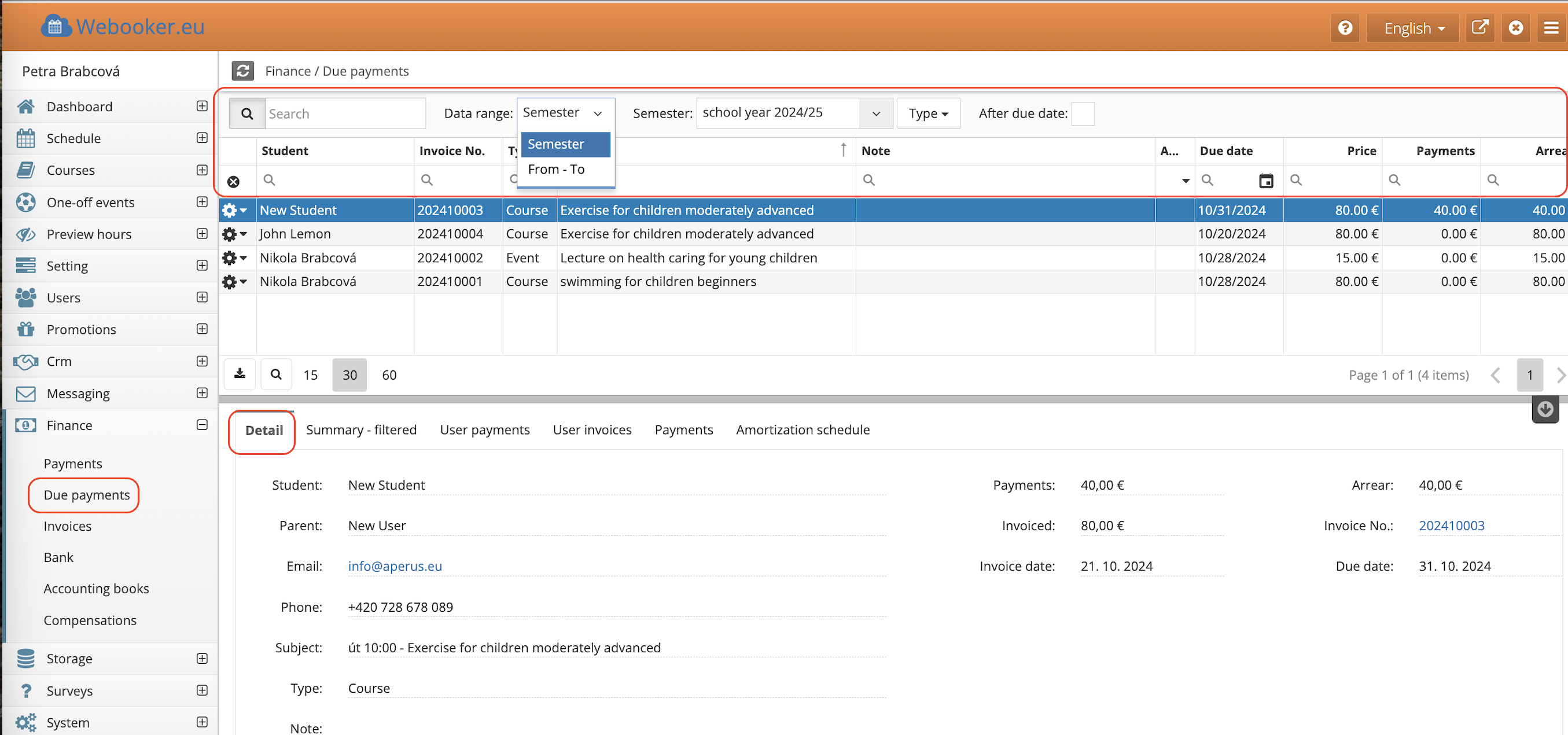Open the hamburger menu icon
The width and height of the screenshot is (1568, 735).
(x=1550, y=28)
